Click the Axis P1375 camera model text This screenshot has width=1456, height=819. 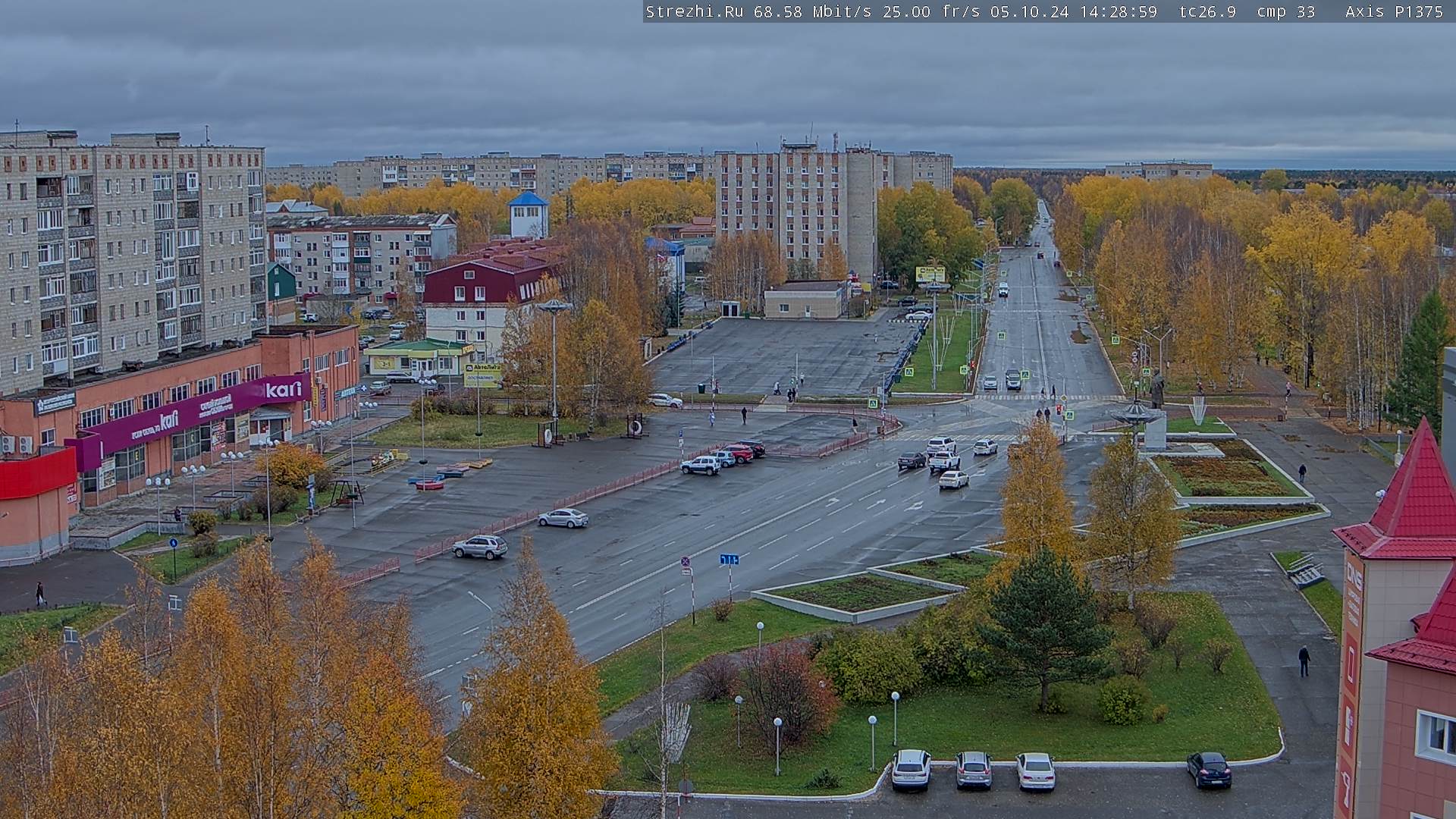1394,11
